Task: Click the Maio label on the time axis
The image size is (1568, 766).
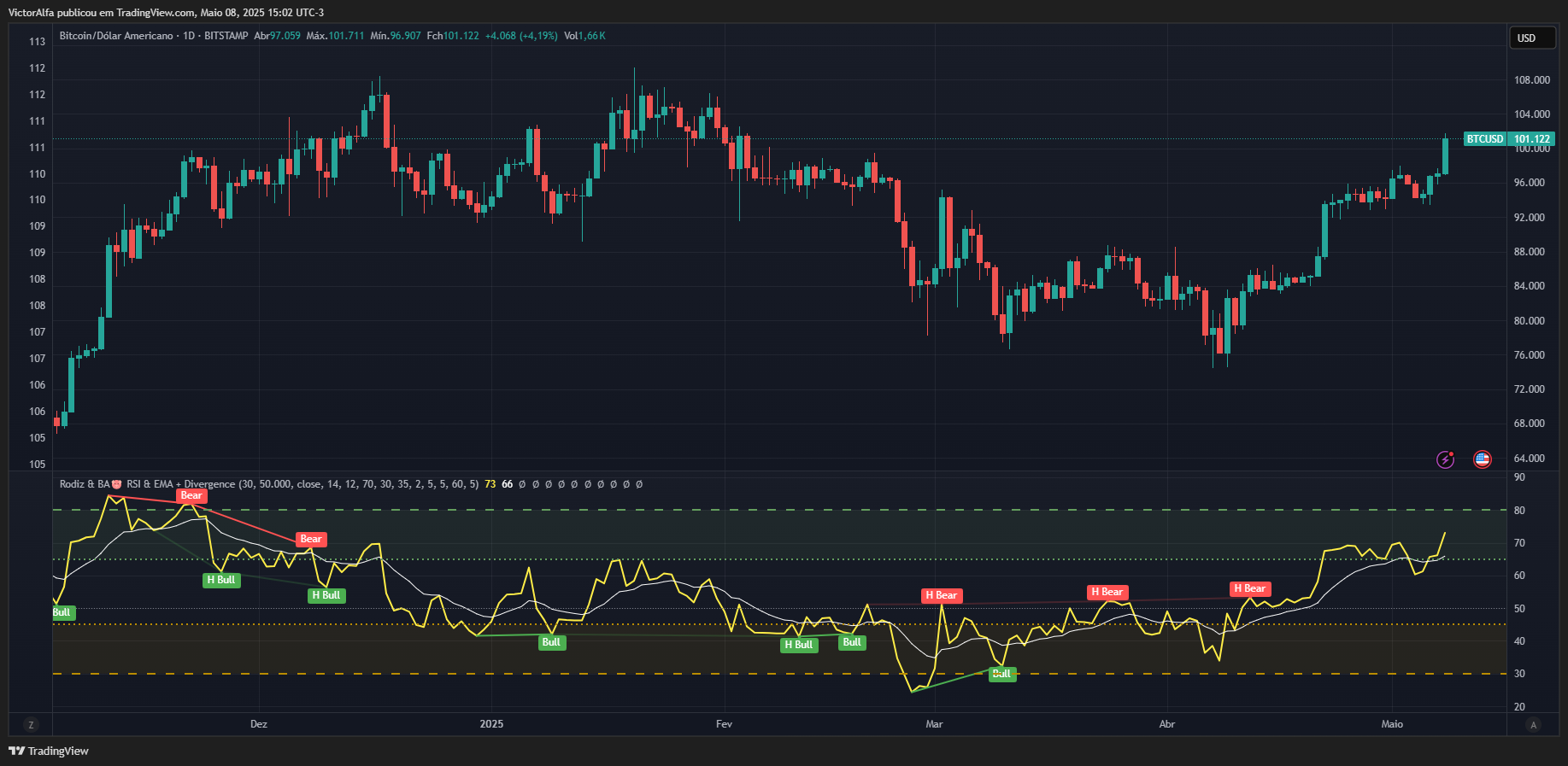Action: pyautogui.click(x=1392, y=724)
